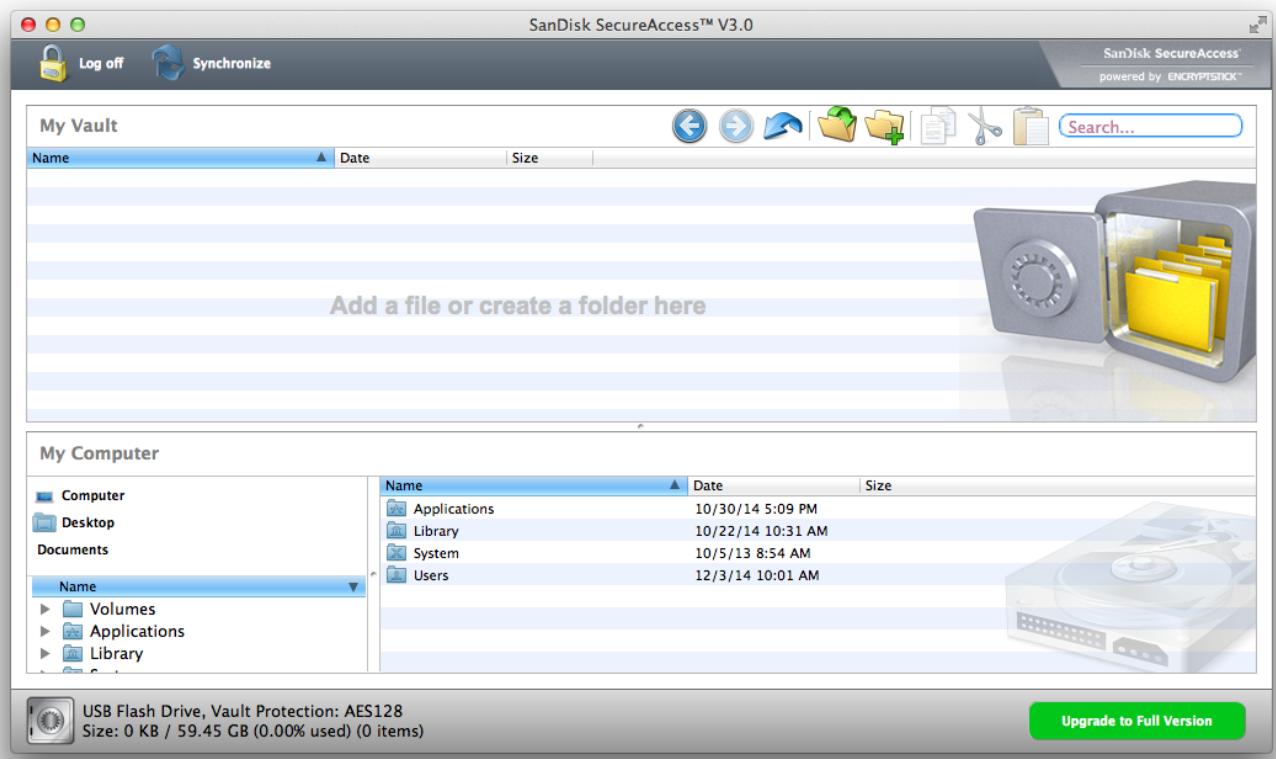
Task: Click System folder icon in file list
Action: (x=396, y=553)
